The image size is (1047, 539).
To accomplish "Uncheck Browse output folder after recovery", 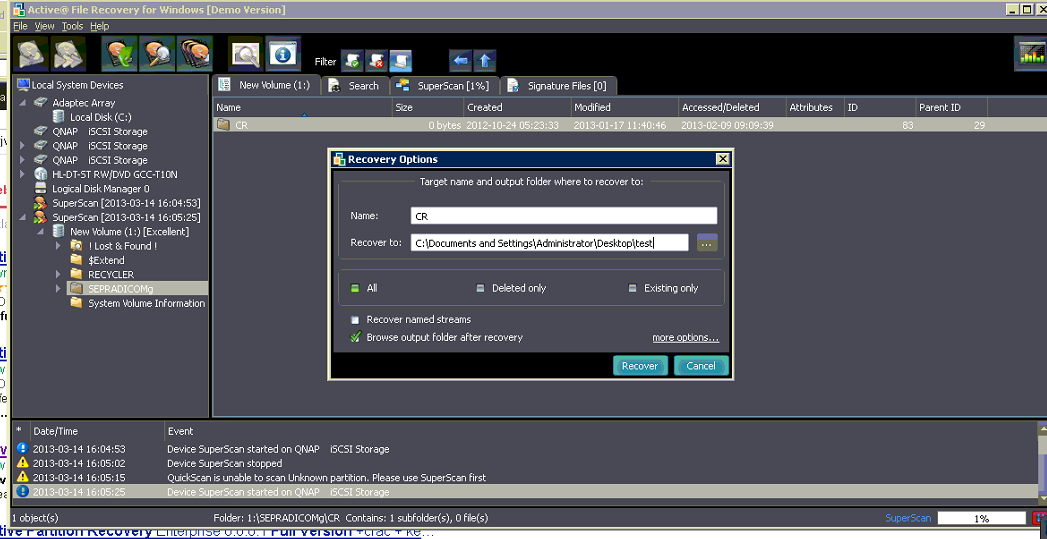I will coord(355,337).
